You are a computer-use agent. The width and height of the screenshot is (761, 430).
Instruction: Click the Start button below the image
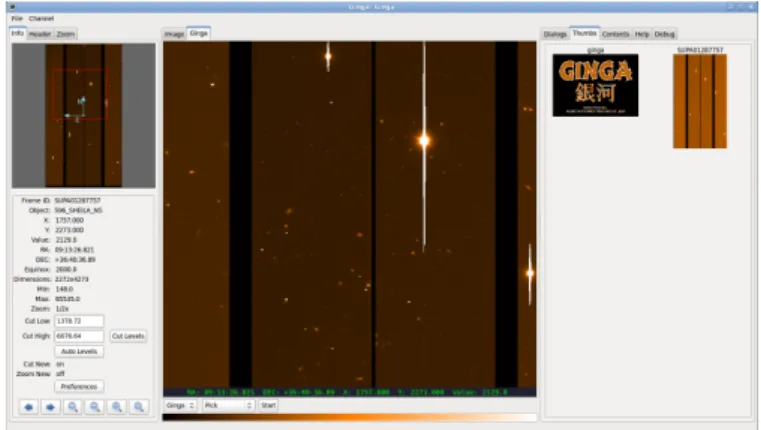[268, 405]
